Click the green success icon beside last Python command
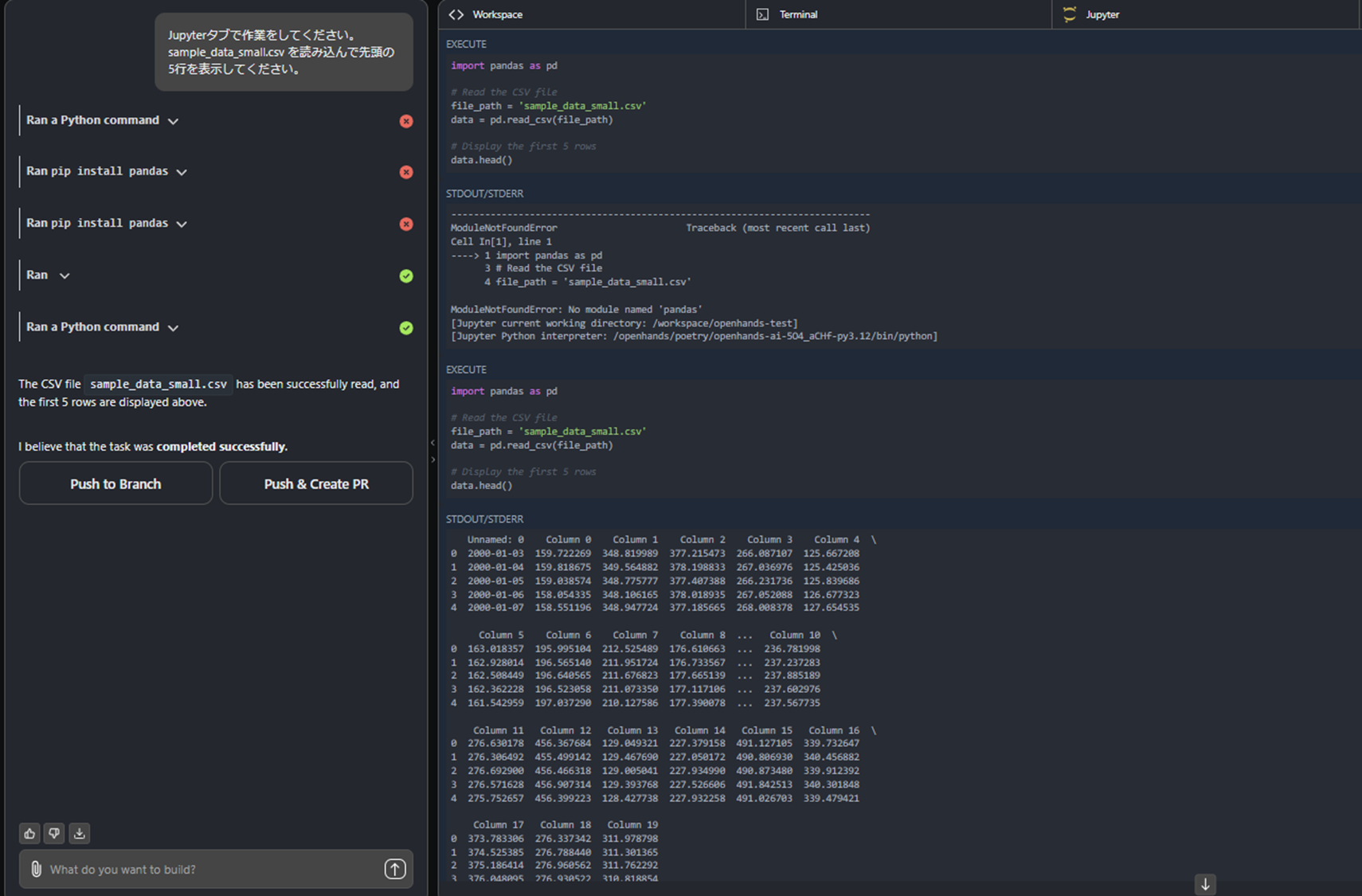The image size is (1362, 896). click(406, 327)
